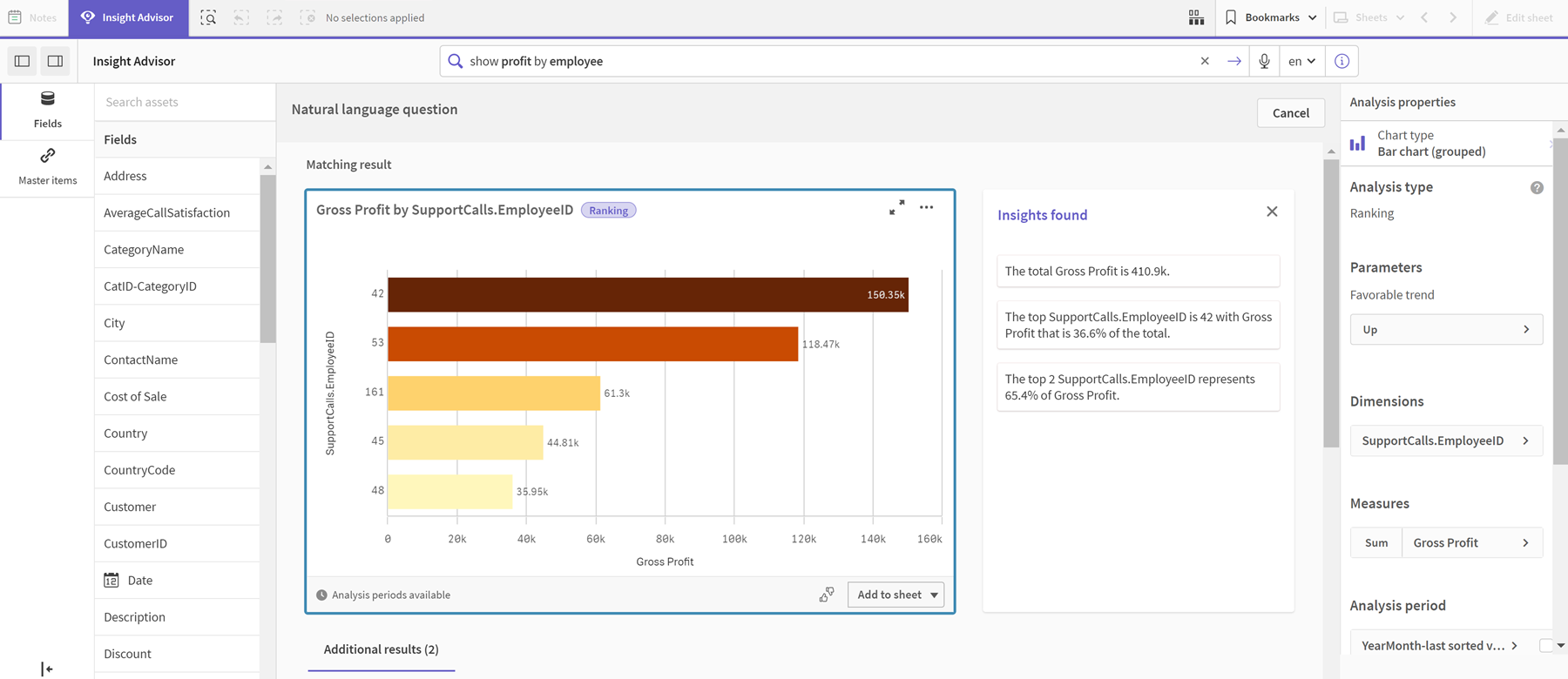Expand chart to full screen
The width and height of the screenshot is (1568, 679).
click(x=896, y=208)
